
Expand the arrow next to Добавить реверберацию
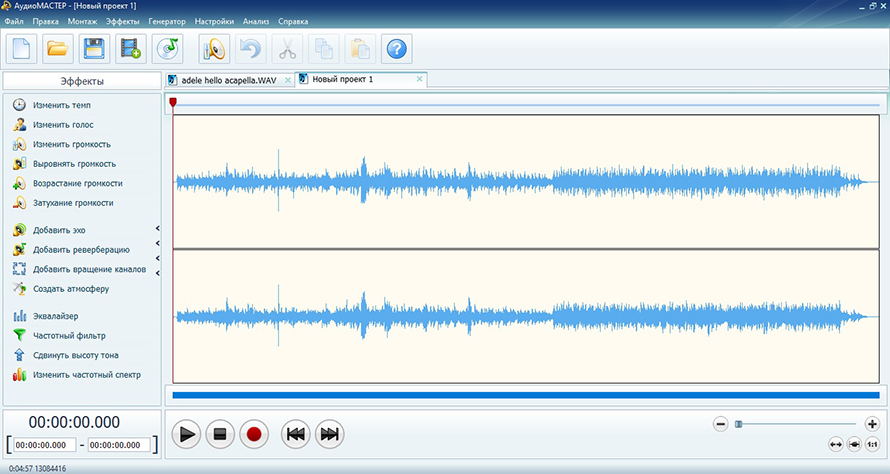tap(158, 249)
